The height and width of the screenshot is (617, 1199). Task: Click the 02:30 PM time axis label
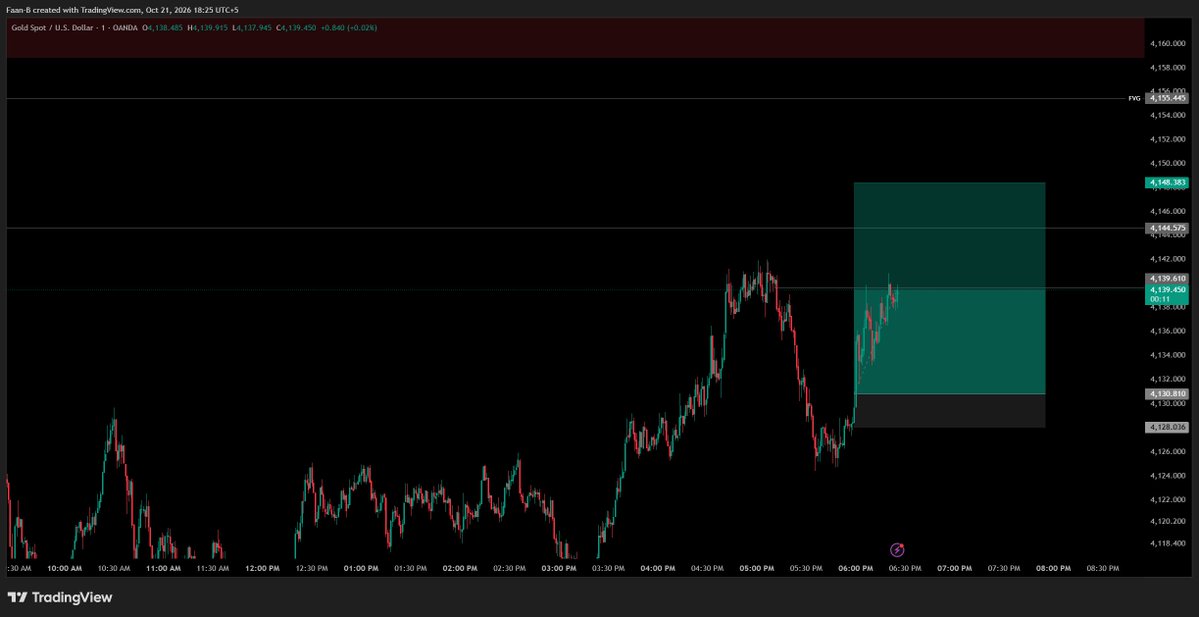[x=509, y=568]
